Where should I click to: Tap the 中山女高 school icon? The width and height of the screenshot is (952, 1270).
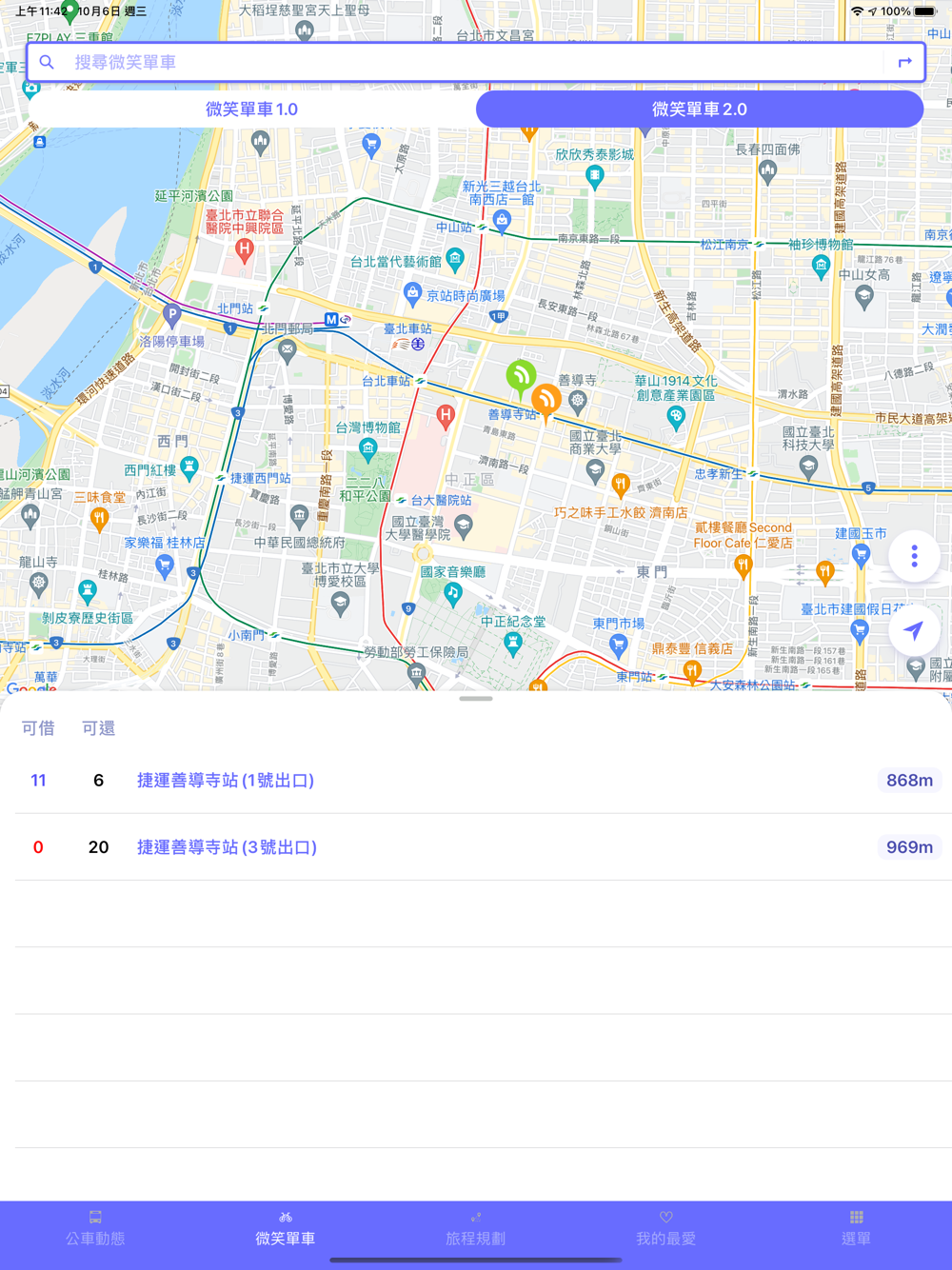coord(863,296)
